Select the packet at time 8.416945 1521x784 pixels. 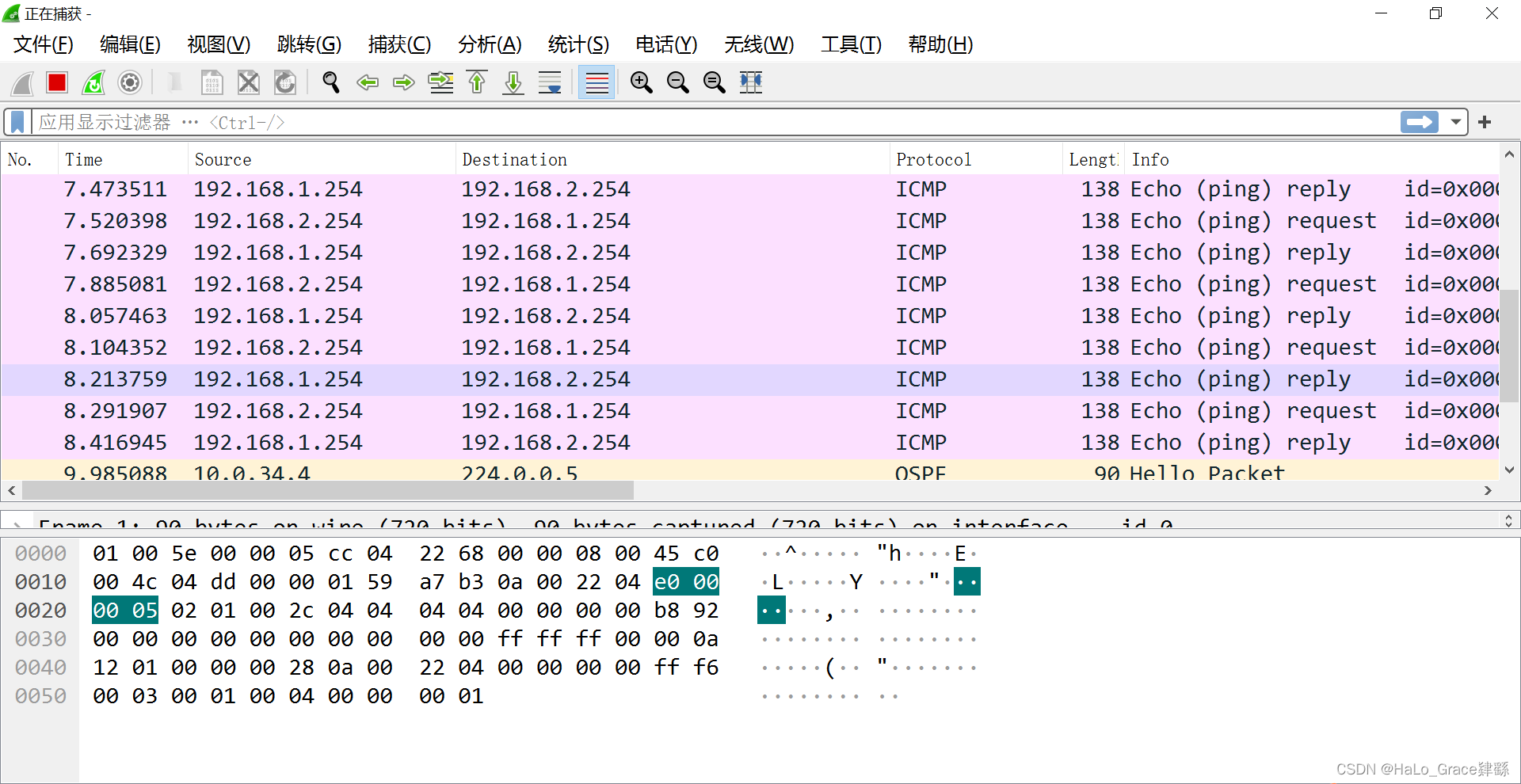tap(750, 443)
